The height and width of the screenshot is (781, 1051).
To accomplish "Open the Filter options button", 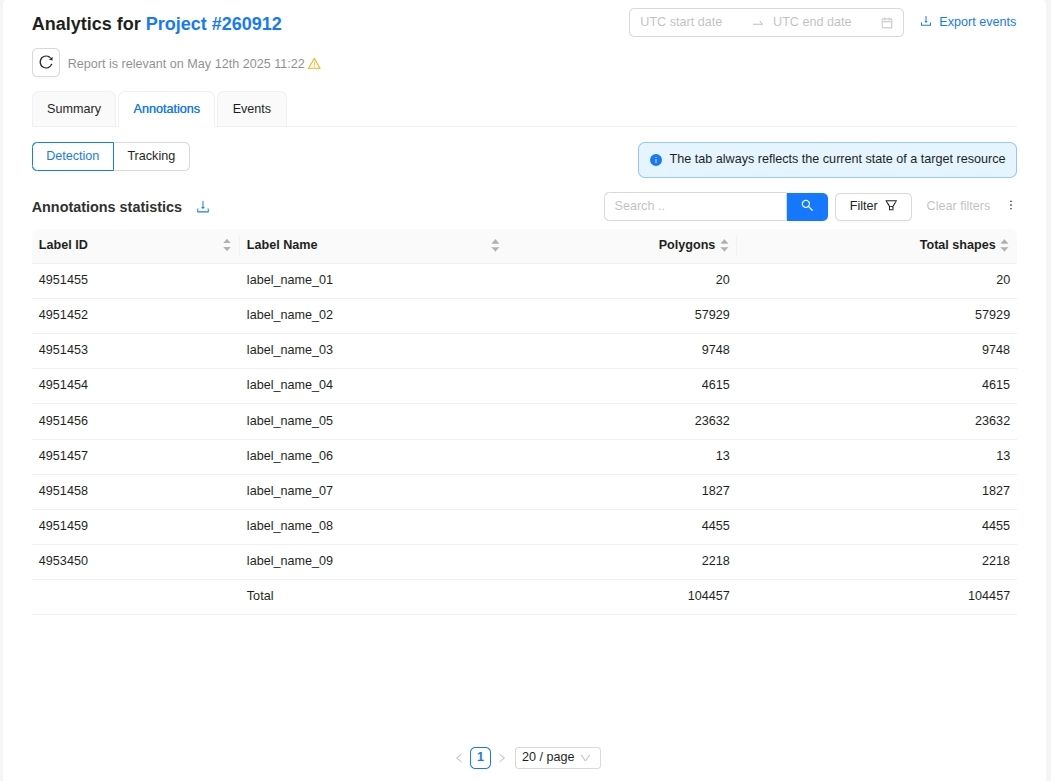I will pos(873,206).
